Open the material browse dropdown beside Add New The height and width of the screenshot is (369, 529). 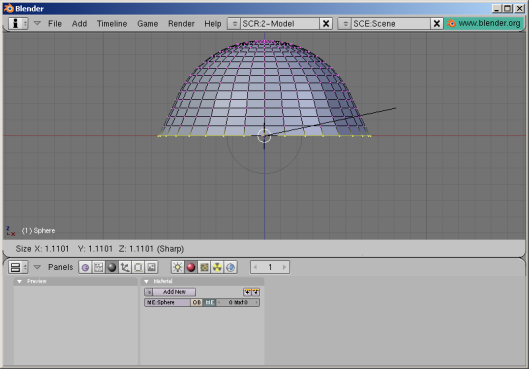pos(149,292)
